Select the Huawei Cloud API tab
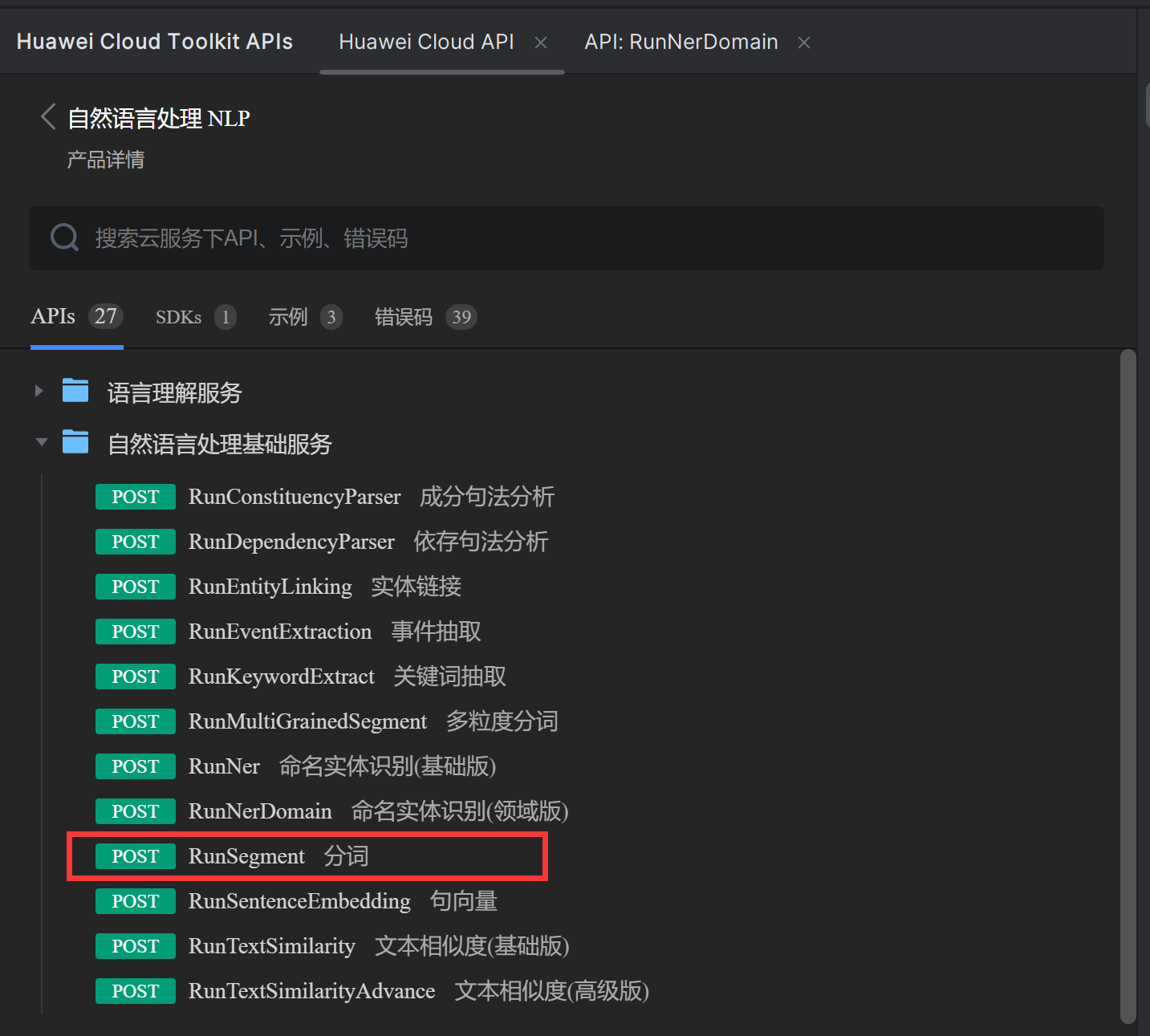 pyautogui.click(x=426, y=42)
